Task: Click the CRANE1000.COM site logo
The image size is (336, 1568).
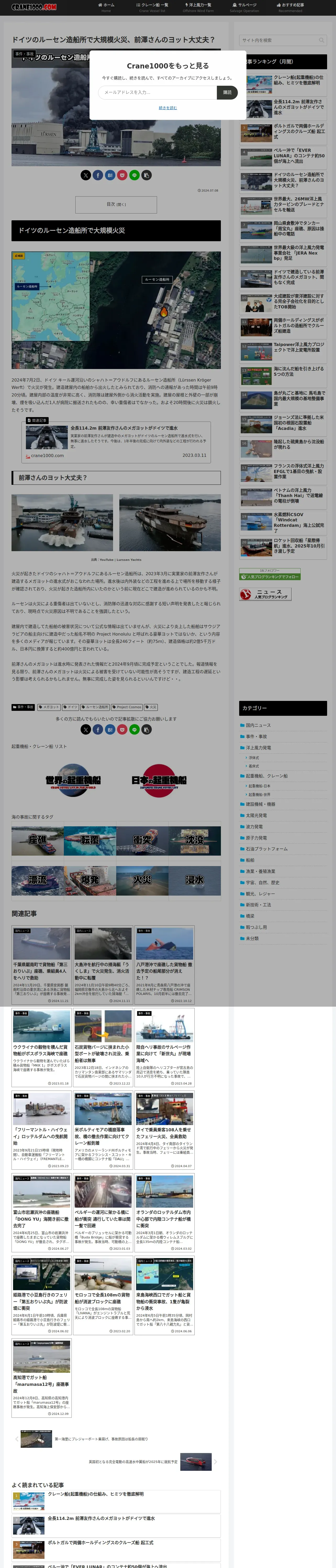Action: [34, 7]
